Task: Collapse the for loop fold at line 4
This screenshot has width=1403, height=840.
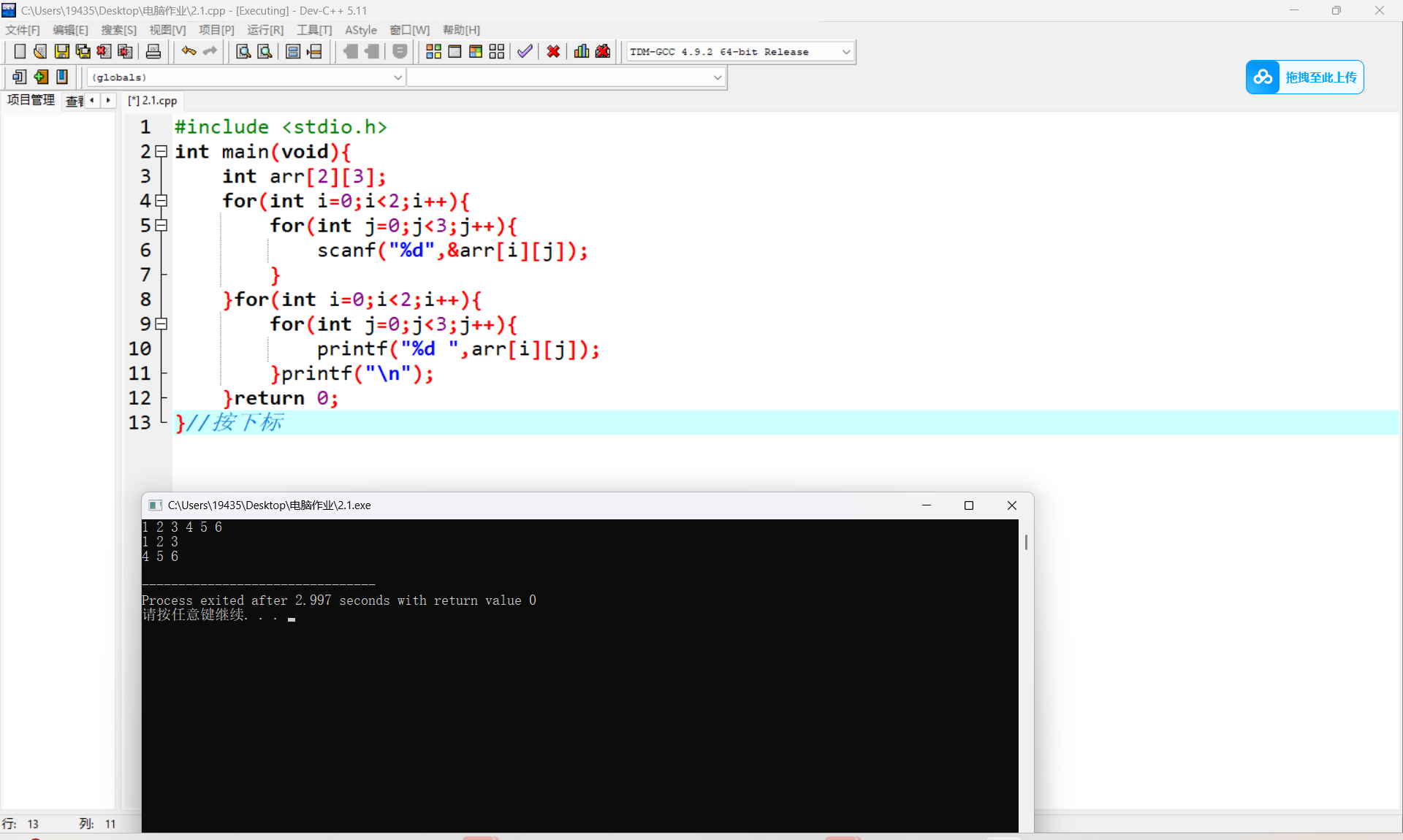Action: pyautogui.click(x=161, y=200)
